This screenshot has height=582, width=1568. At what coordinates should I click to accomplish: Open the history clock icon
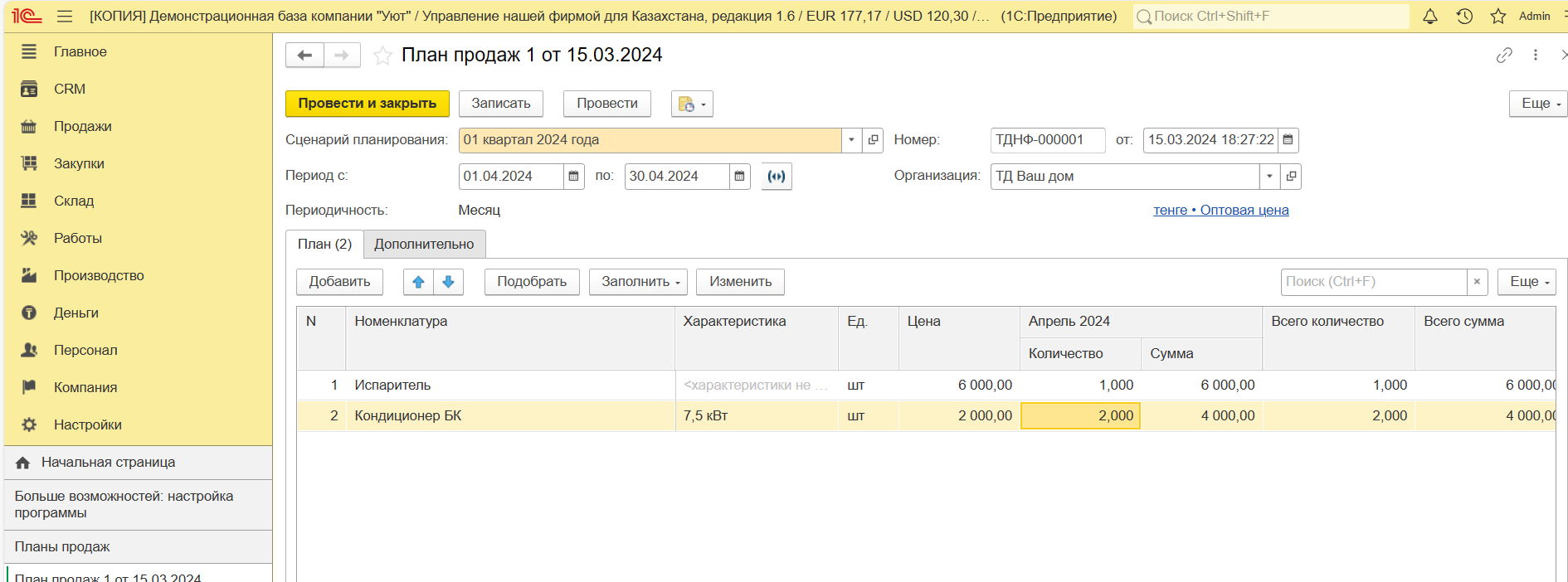coord(1464,17)
